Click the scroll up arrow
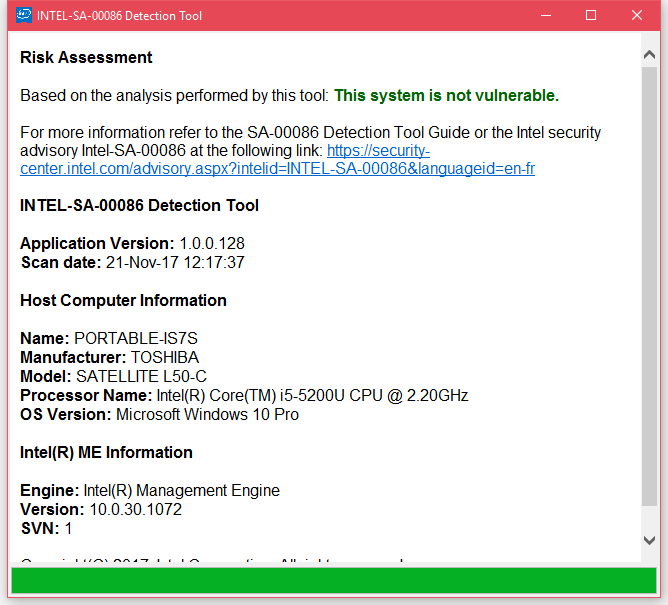The height and width of the screenshot is (605, 668). tap(649, 54)
